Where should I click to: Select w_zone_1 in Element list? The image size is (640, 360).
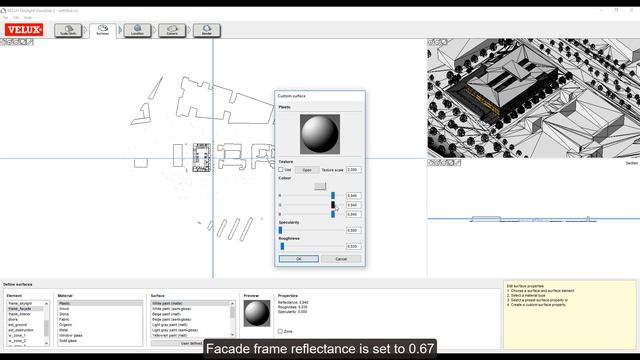[25, 336]
